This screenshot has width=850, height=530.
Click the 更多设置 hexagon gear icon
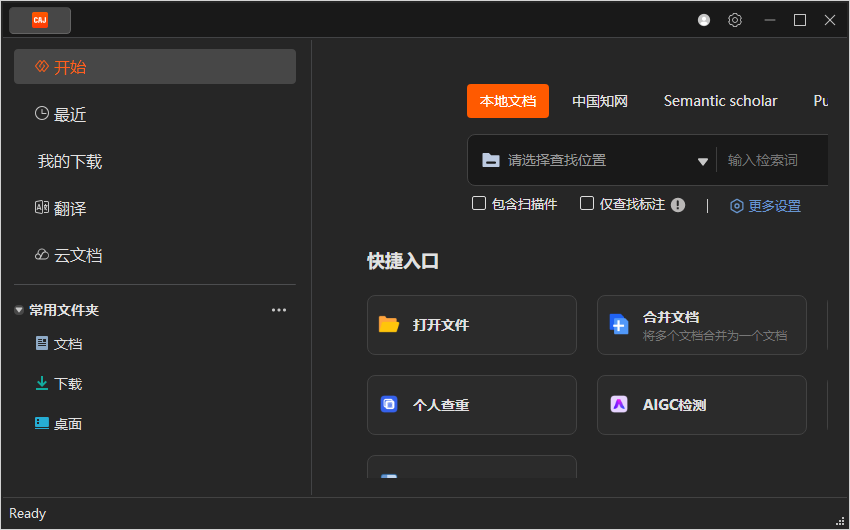736,206
